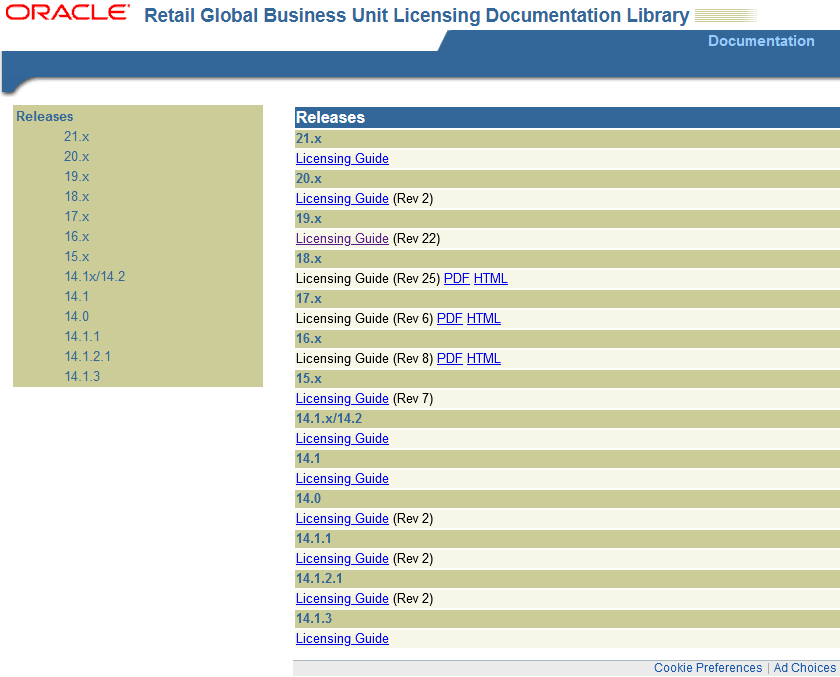Select 17.x in the Releases sidebar
Viewport: 840px width, 677px height.
click(76, 216)
